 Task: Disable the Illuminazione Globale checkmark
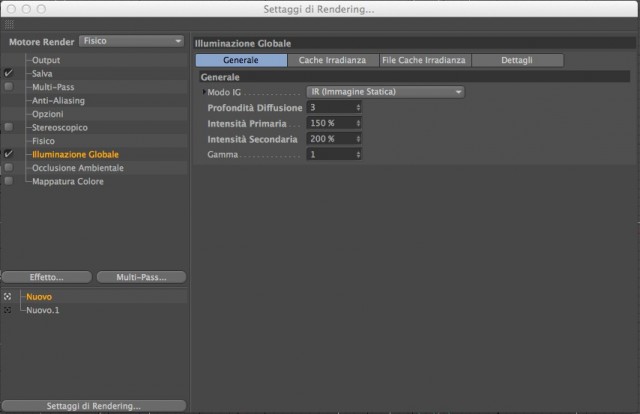[x=9, y=154]
